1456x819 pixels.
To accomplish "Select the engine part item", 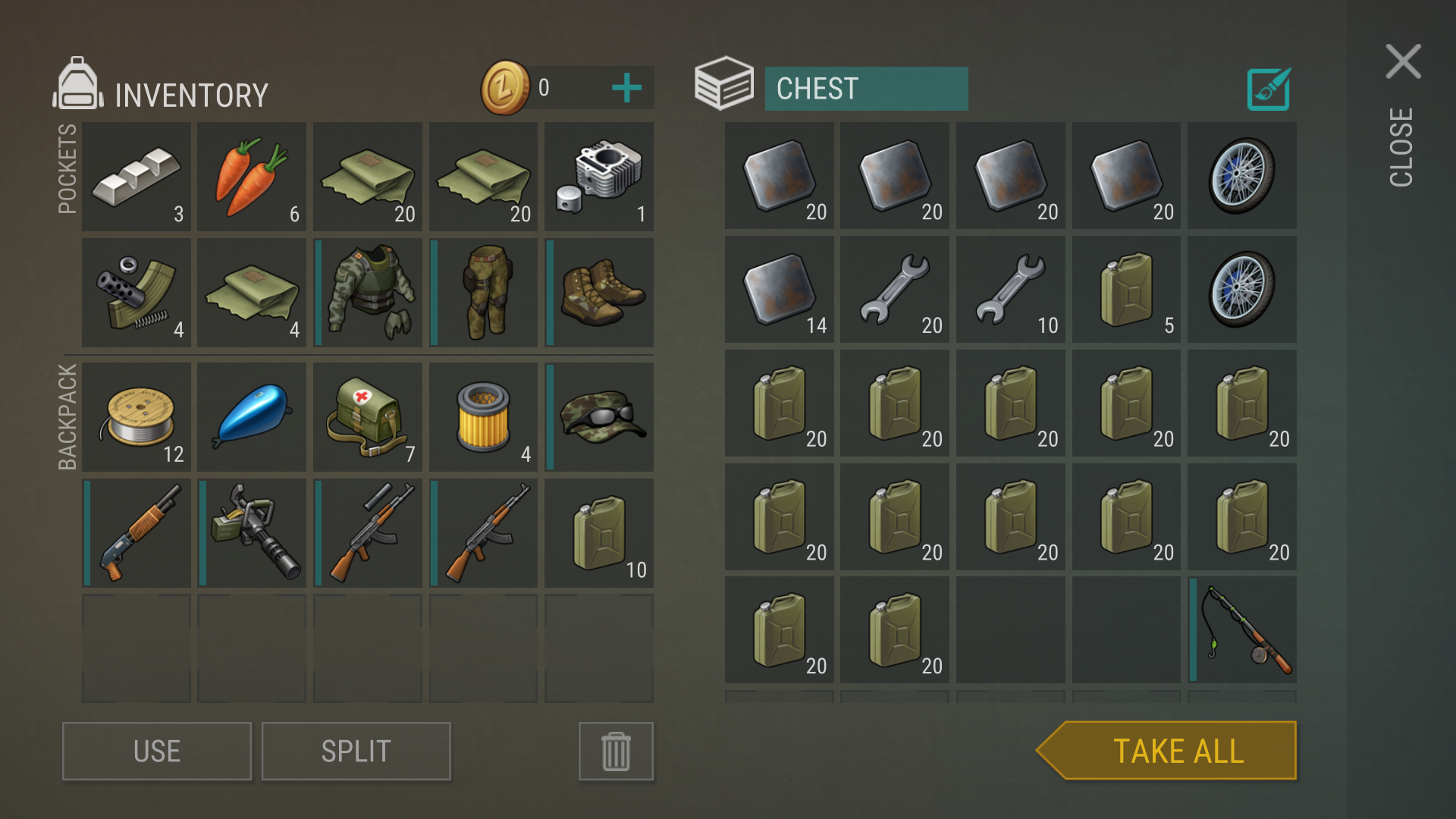I will click(599, 177).
